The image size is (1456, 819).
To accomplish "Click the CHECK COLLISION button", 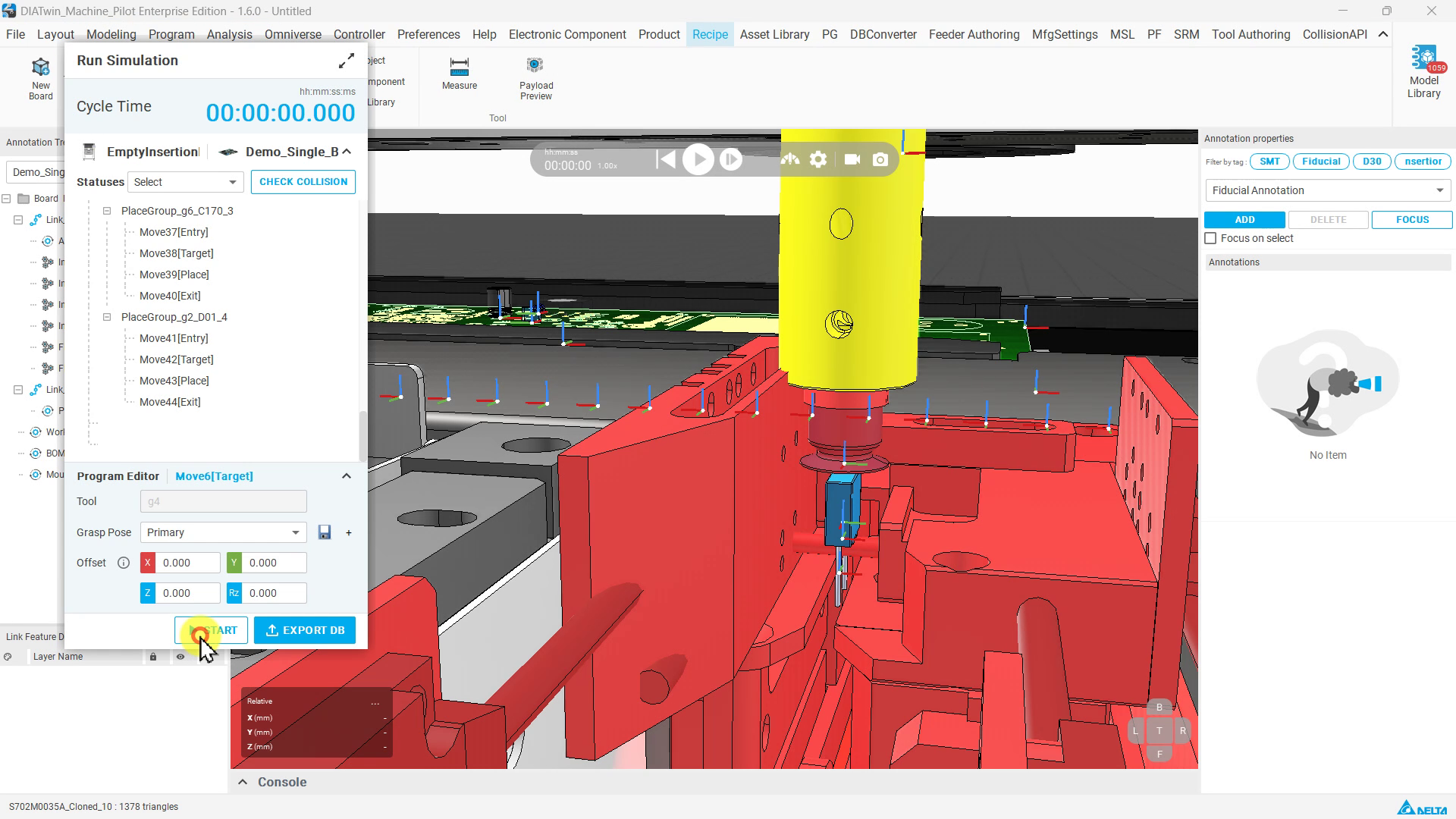I will tap(303, 182).
